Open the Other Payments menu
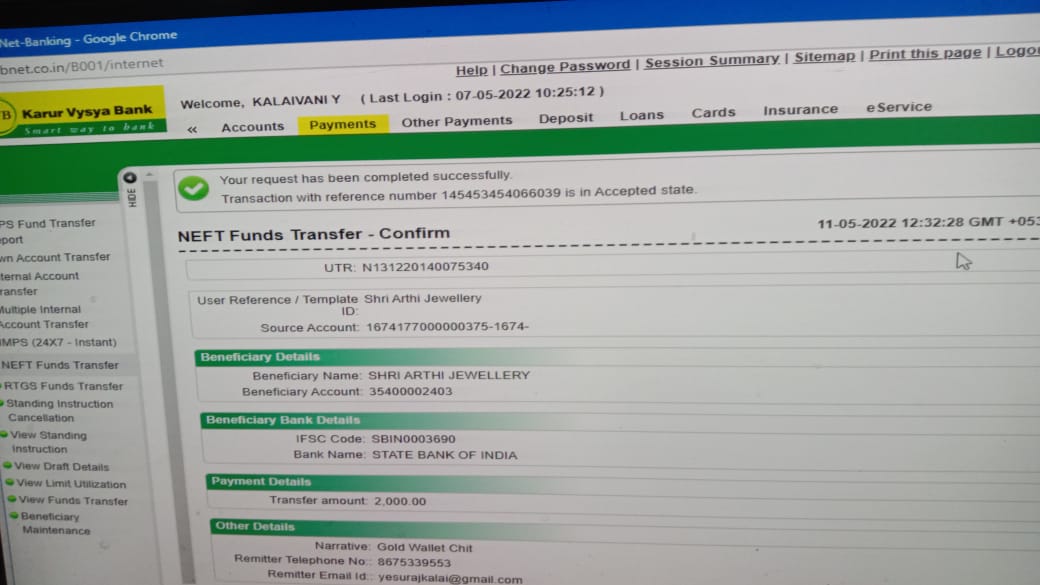Viewport: 1040px width, 585px height. (x=456, y=121)
